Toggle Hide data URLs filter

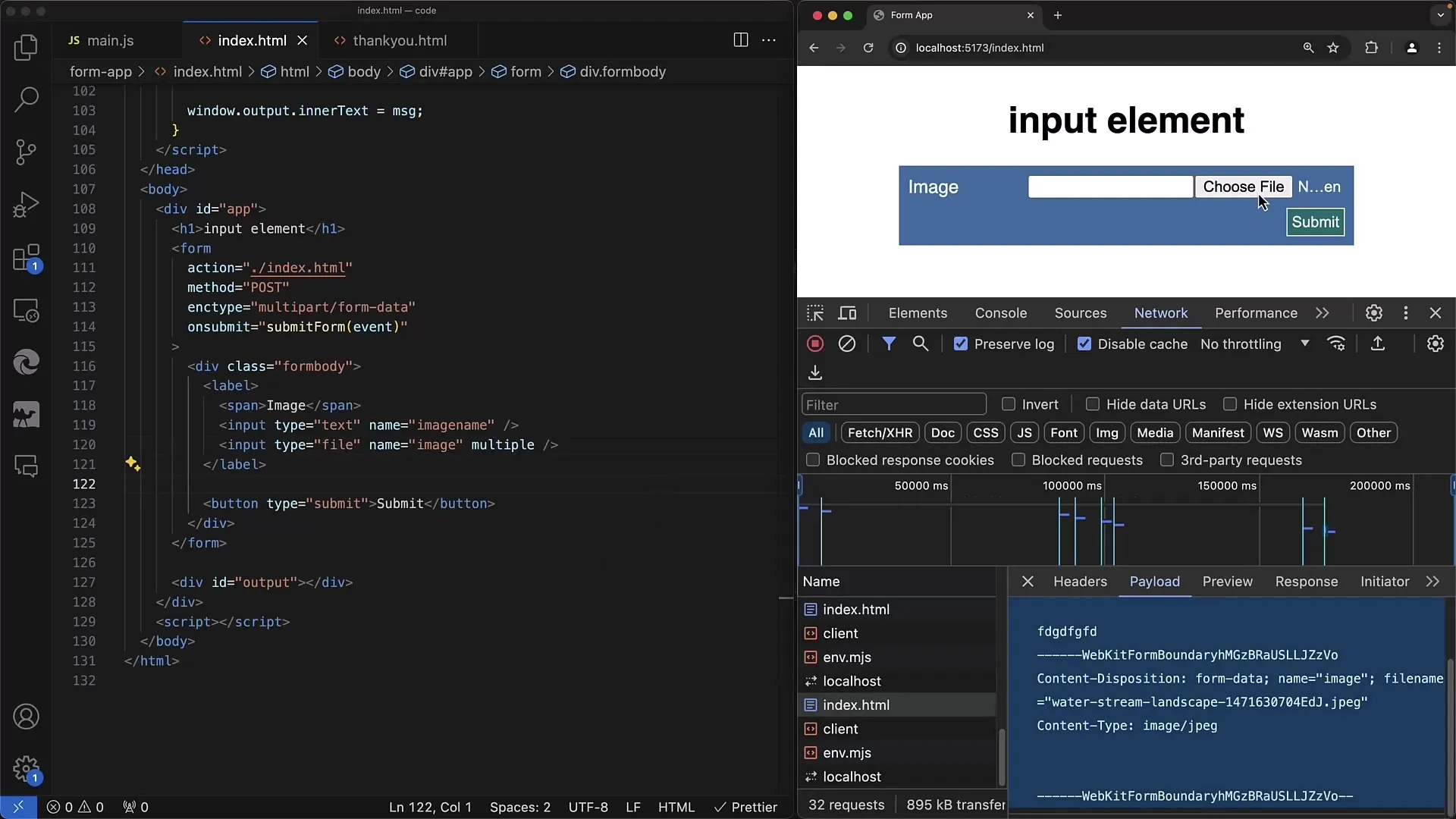coord(1092,404)
